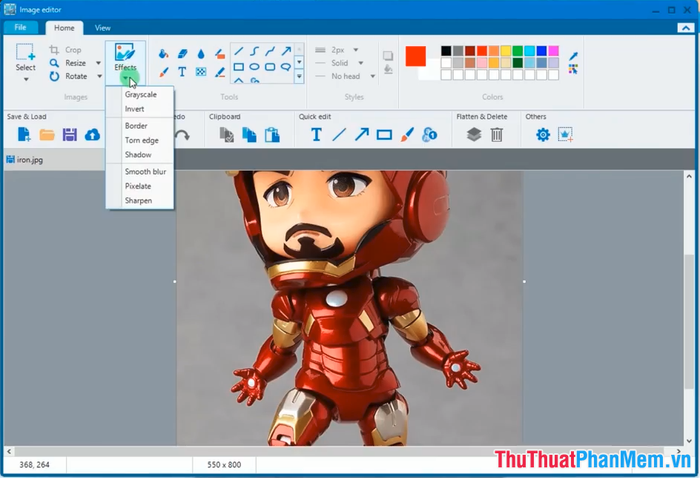Image resolution: width=700 pixels, height=478 pixels.
Task: Toggle the shape fill style icon
Action: [x=388, y=69]
